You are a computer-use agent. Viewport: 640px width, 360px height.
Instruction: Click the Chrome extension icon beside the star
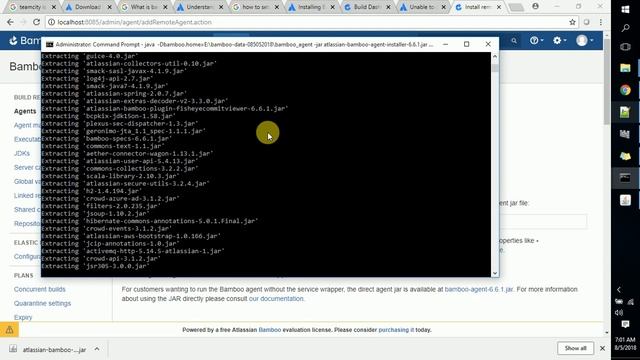click(587, 22)
